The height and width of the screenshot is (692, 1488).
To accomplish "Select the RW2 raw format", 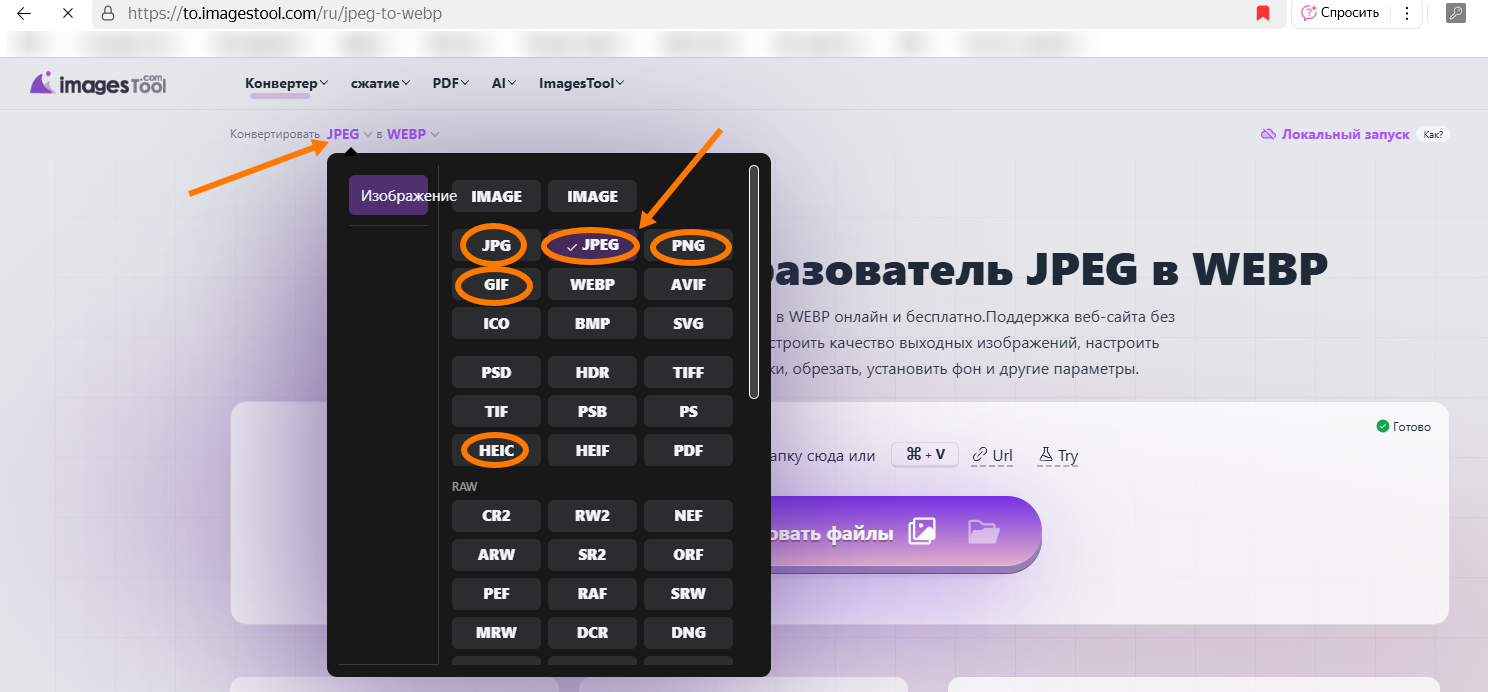I will [x=592, y=516].
